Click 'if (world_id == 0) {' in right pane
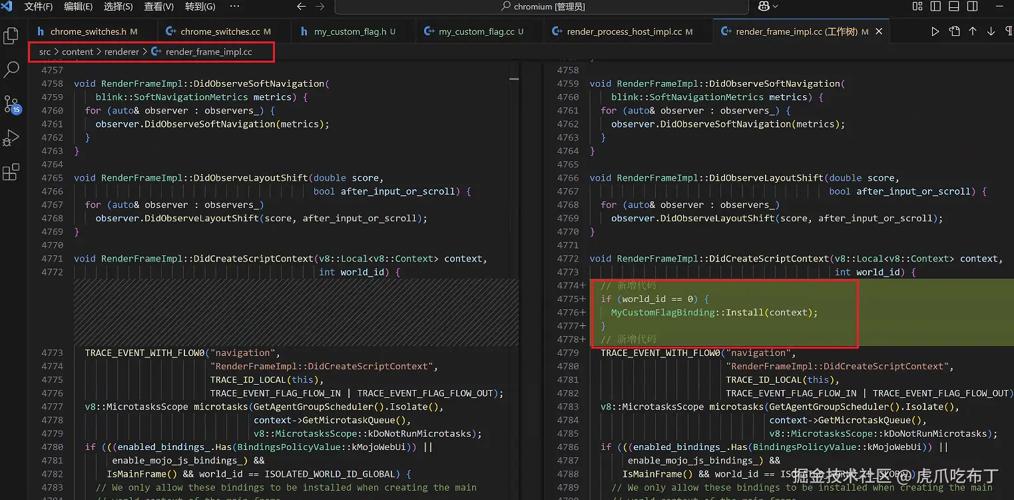This screenshot has height=500, width=1014. tap(654, 299)
